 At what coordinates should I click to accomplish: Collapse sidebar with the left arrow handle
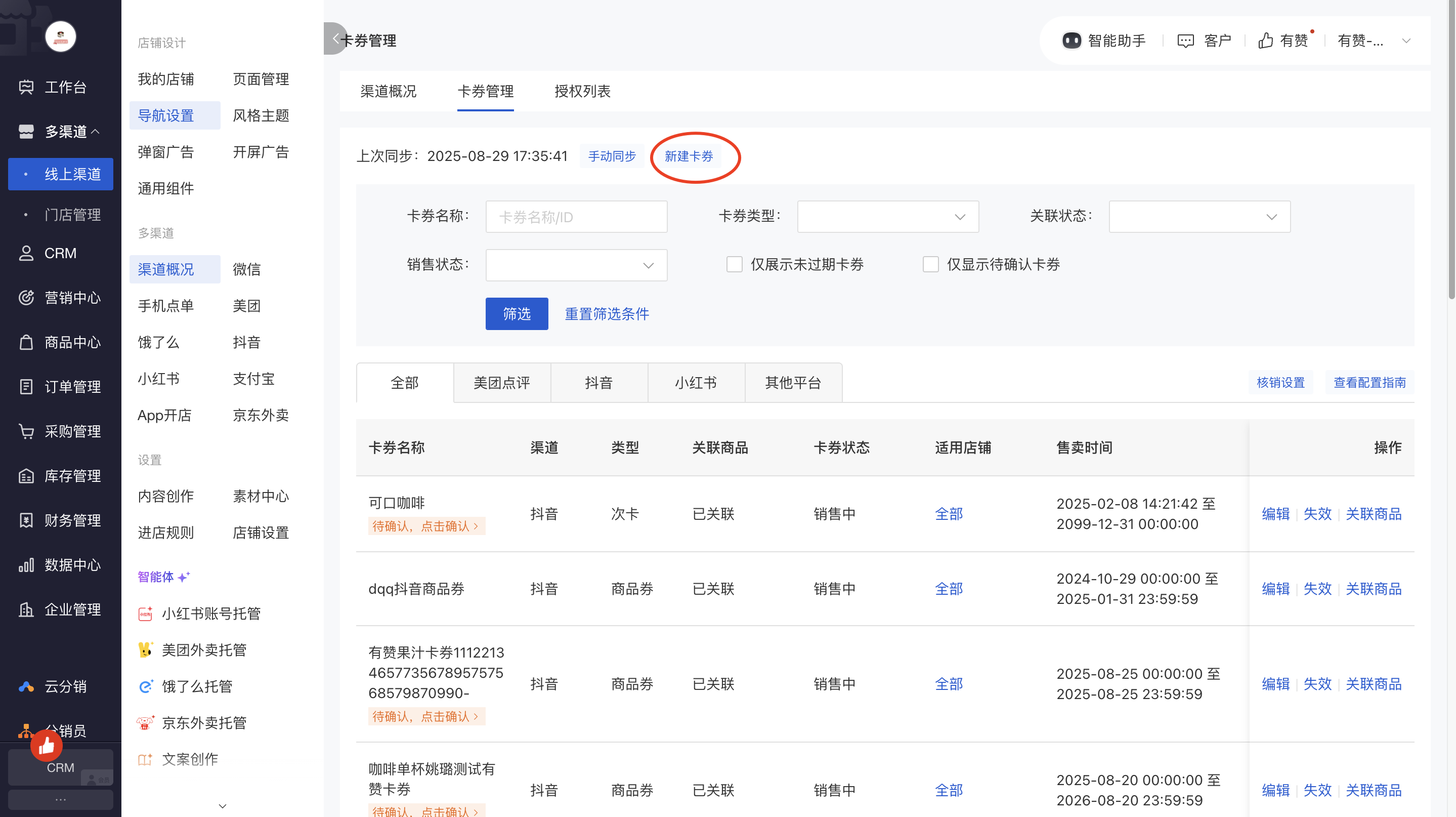[335, 38]
